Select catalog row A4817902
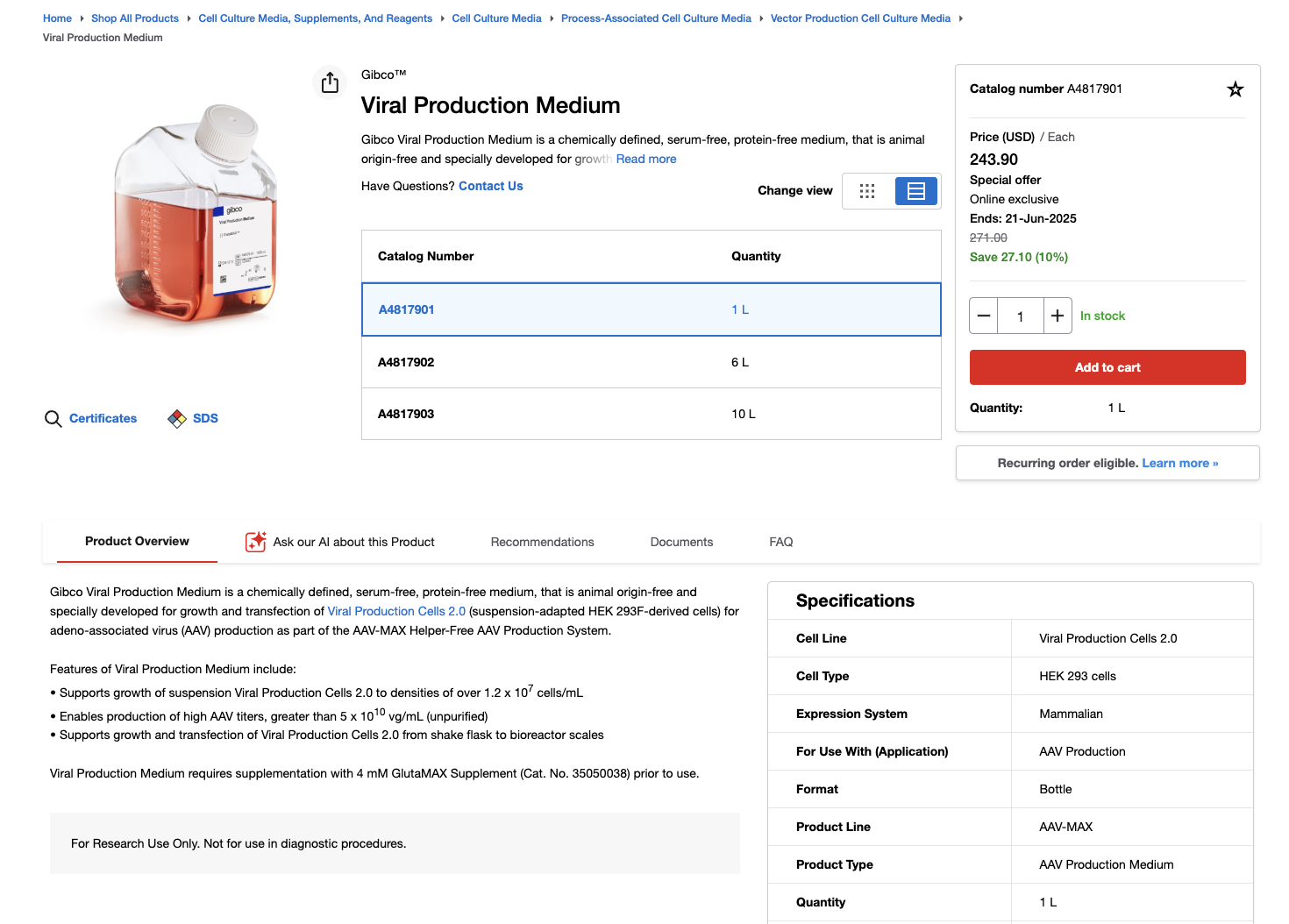 pyautogui.click(x=652, y=362)
